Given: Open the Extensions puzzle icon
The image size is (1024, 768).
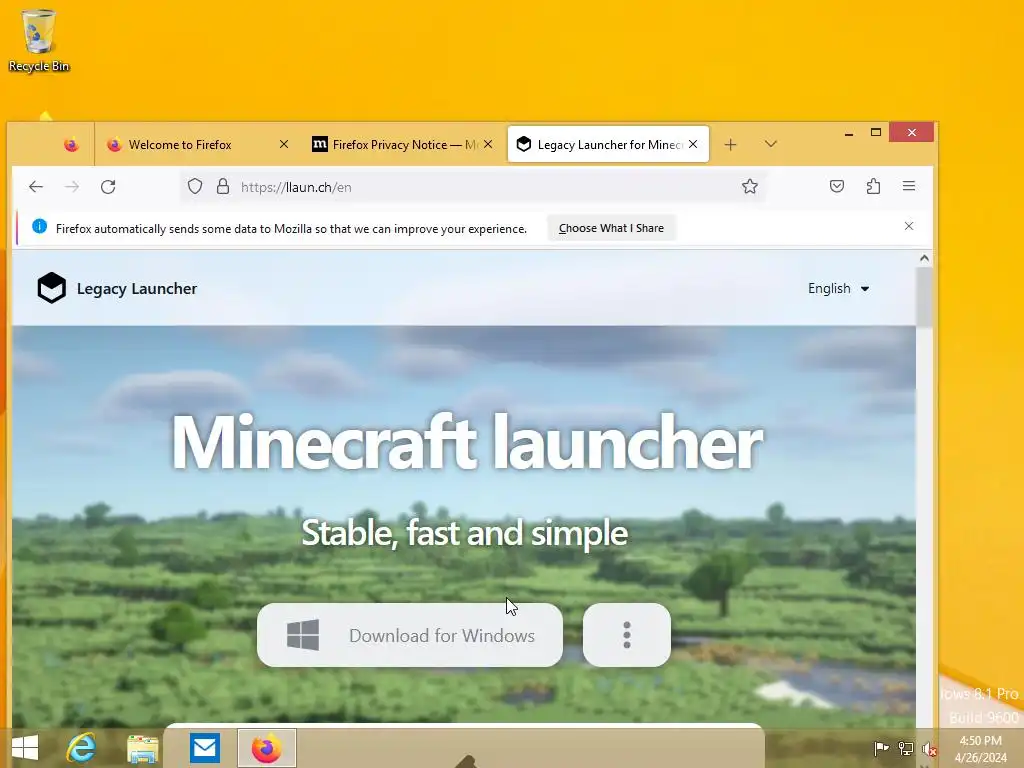Looking at the screenshot, I should pos(873,187).
